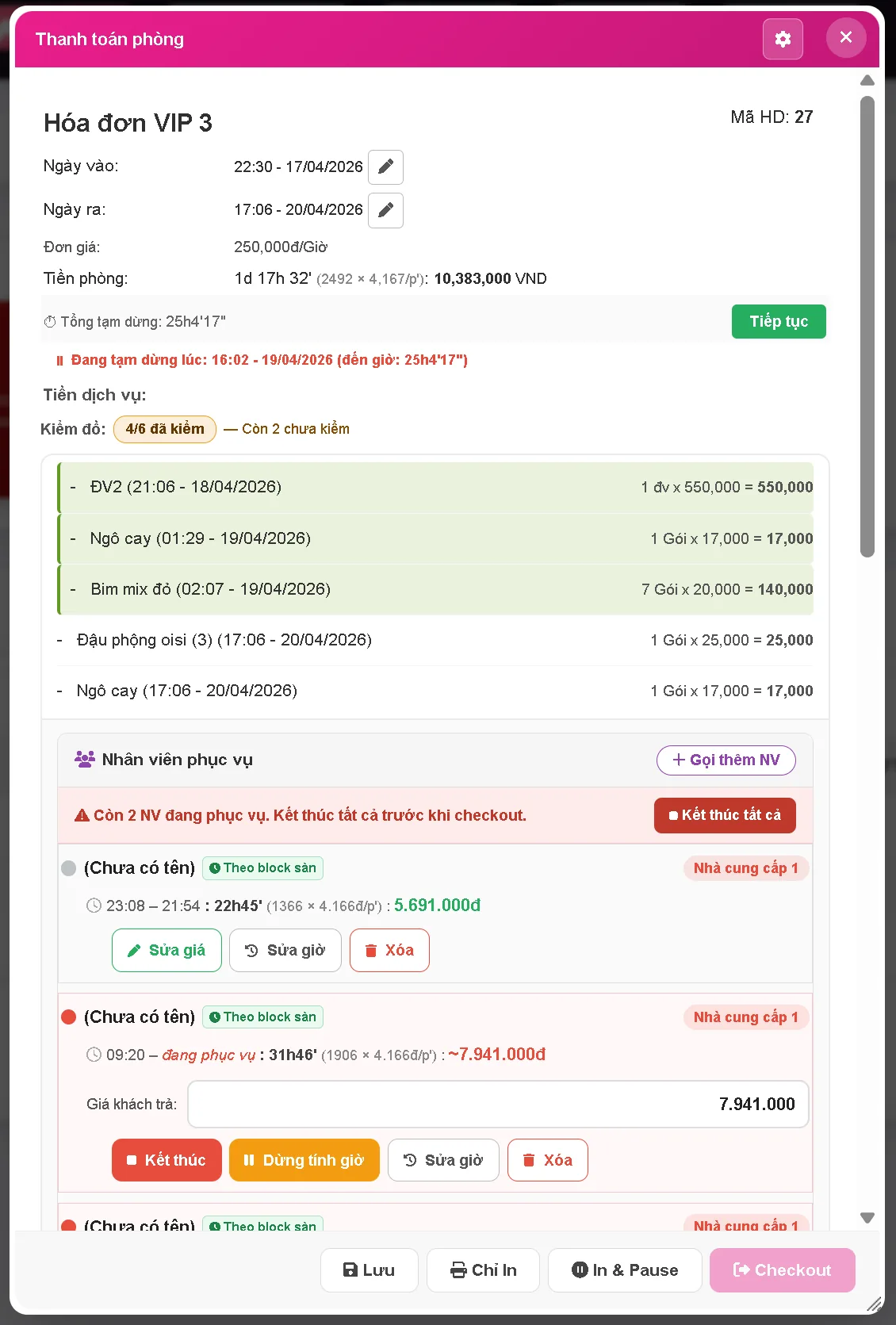Click the Đang tạm dừng lúc notice
This screenshot has height=1325, width=896.
(262, 360)
